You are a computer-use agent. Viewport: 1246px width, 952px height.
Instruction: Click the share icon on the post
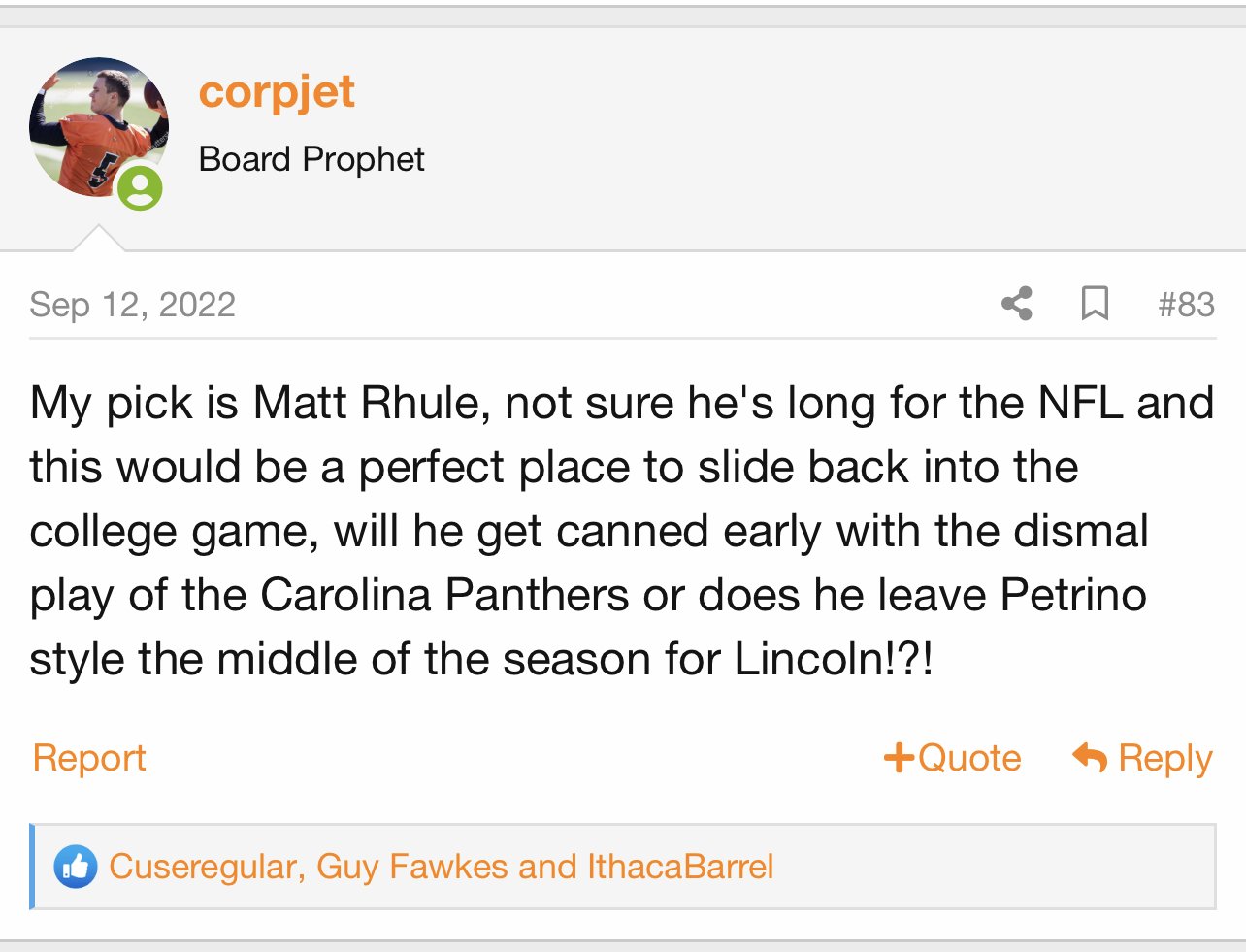click(1016, 304)
